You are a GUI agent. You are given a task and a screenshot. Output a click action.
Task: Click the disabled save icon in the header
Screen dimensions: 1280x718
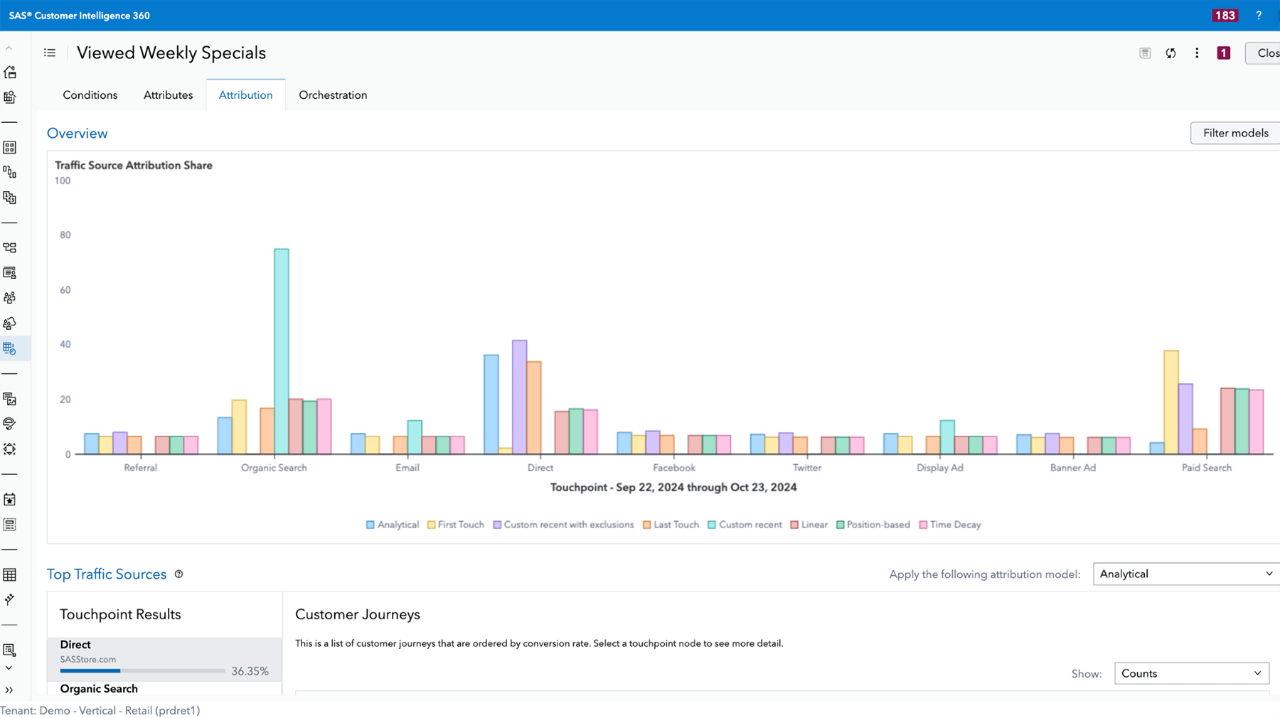(1145, 53)
